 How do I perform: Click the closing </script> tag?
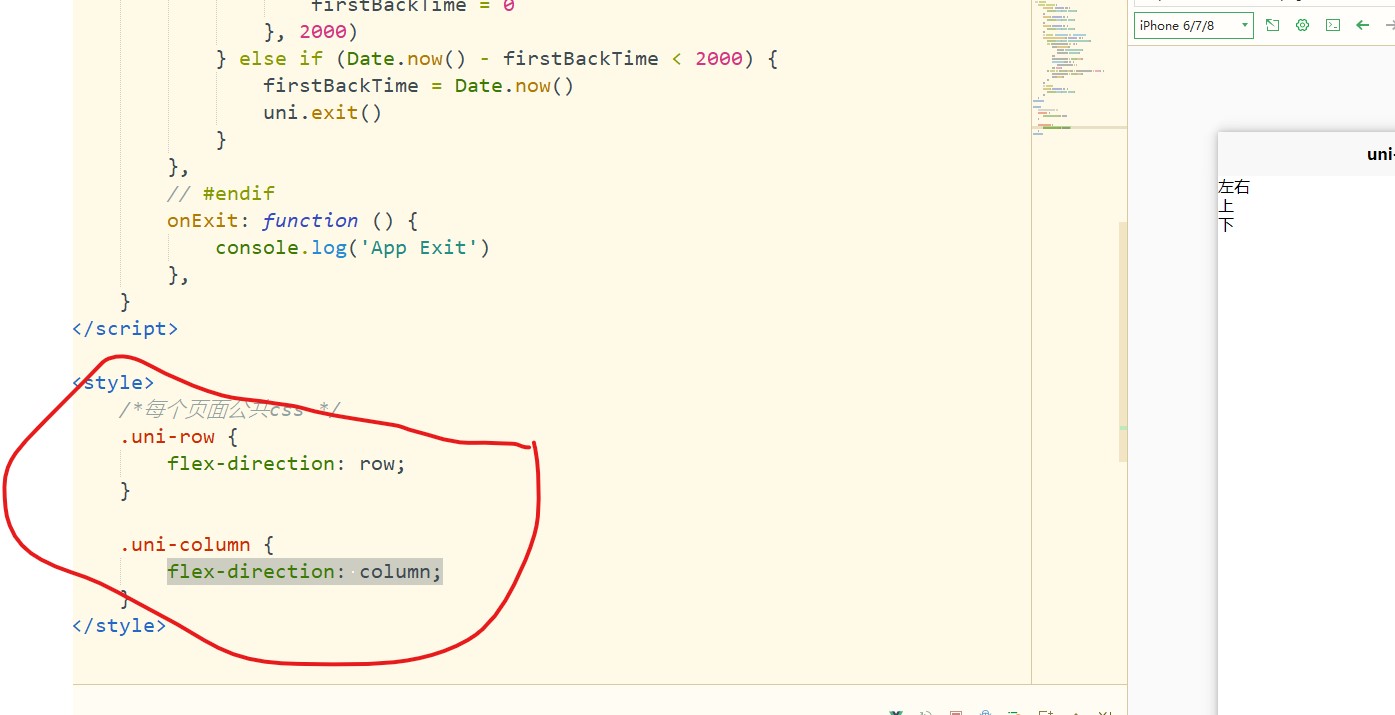(x=125, y=329)
